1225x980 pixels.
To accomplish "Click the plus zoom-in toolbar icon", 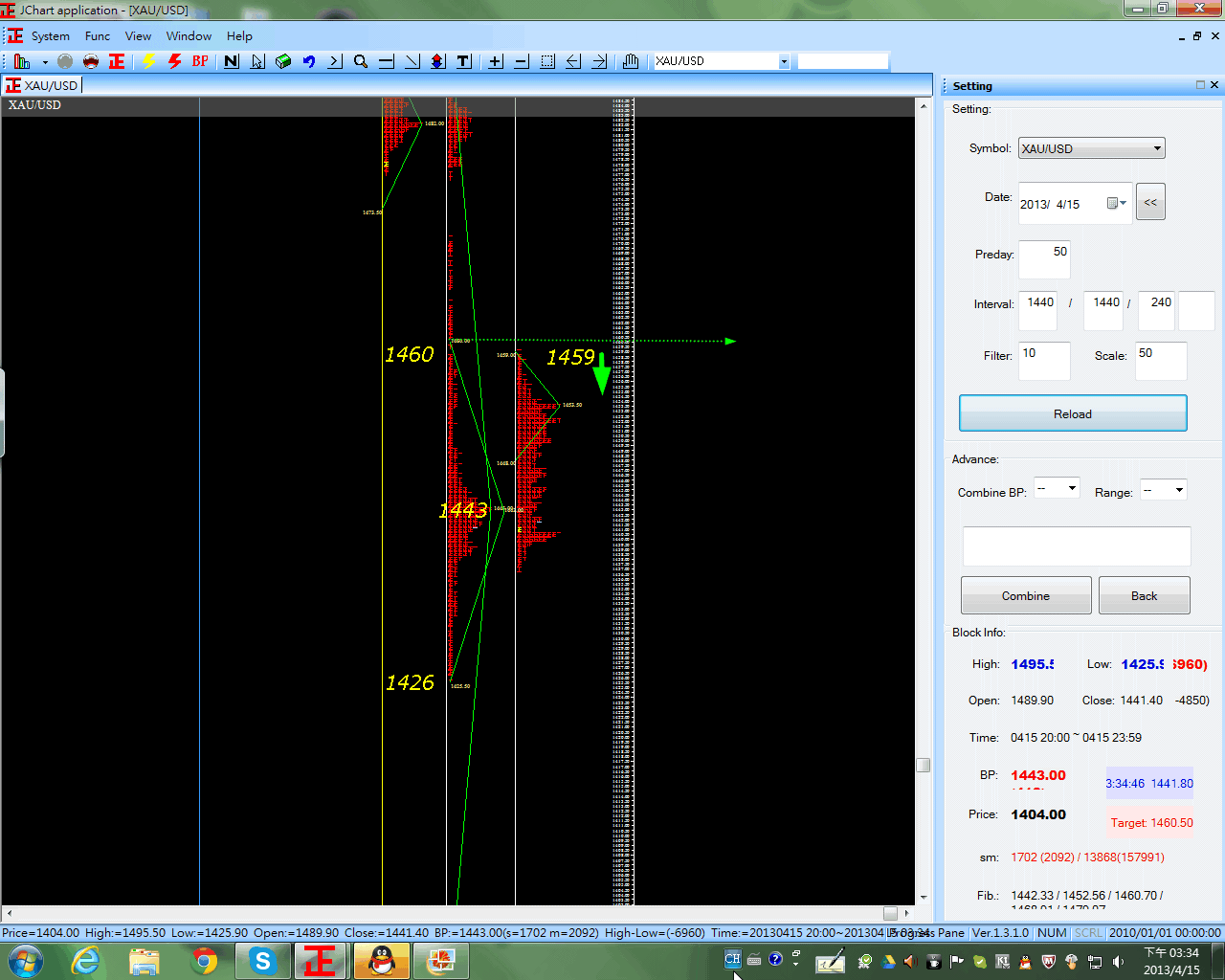I will (x=496, y=61).
